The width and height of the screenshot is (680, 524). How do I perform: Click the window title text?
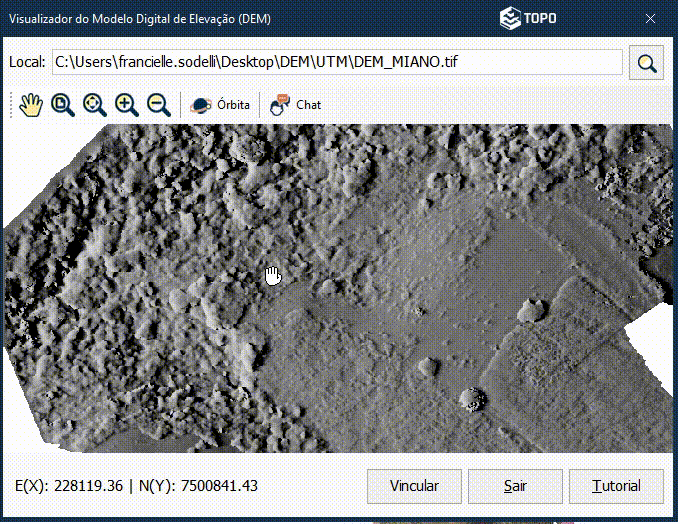(x=139, y=19)
